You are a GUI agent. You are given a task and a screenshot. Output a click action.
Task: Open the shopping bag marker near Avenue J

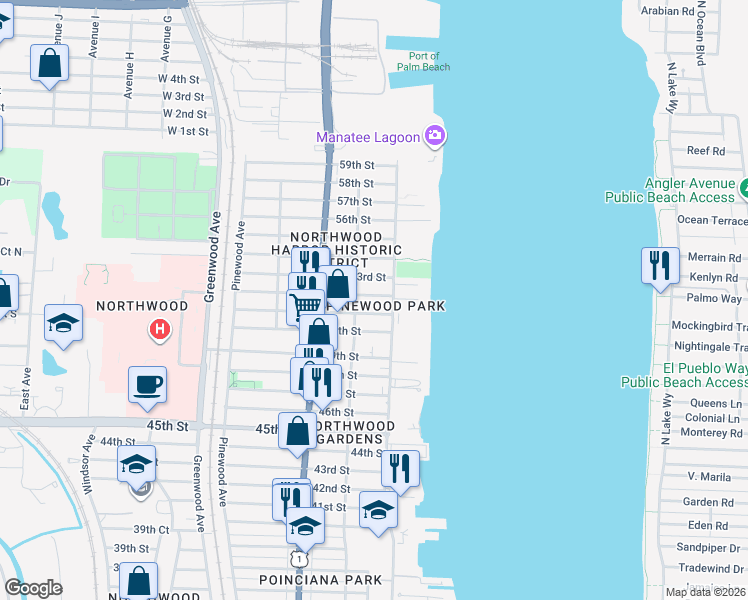tap(50, 65)
